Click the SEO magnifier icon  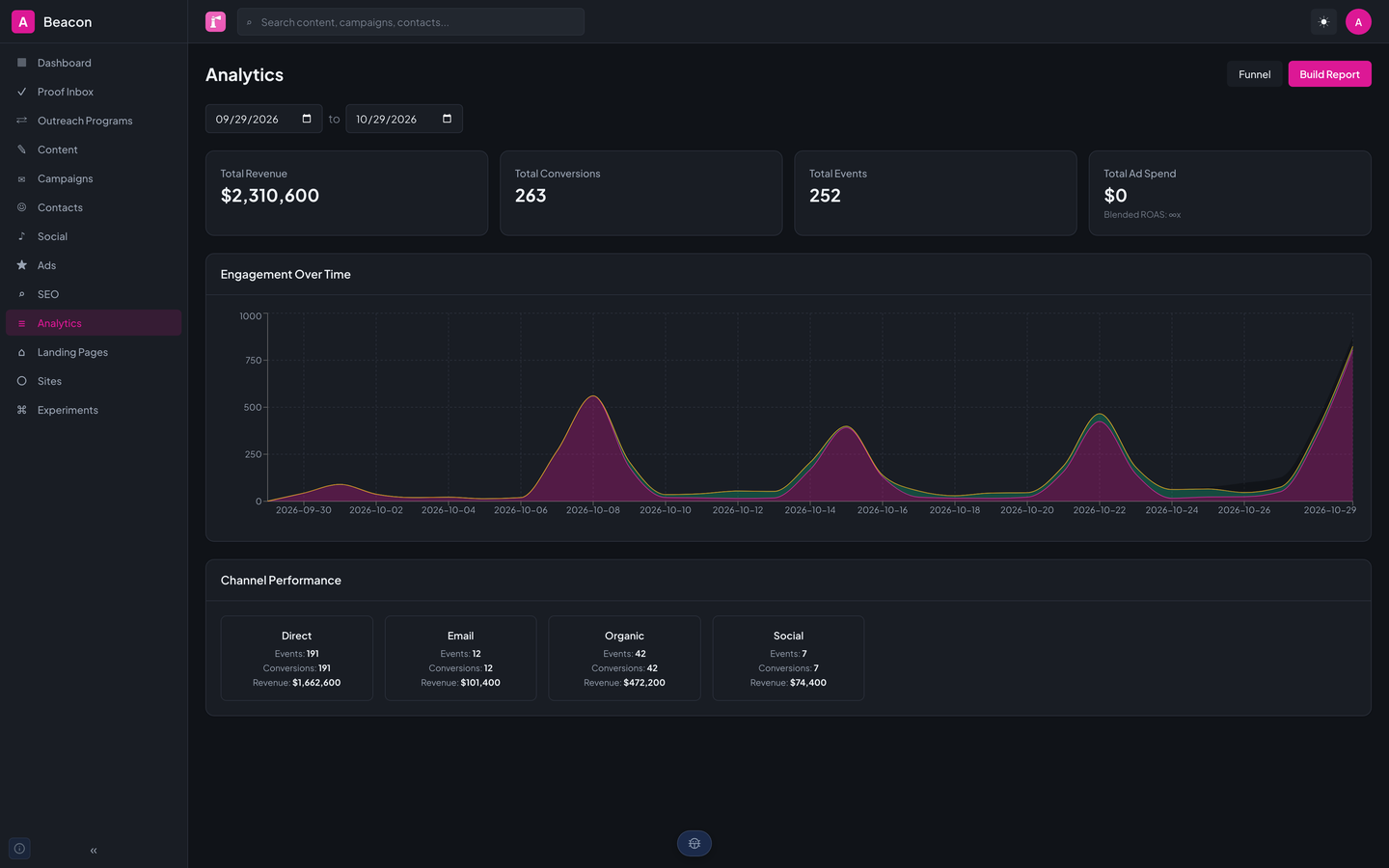click(21, 294)
